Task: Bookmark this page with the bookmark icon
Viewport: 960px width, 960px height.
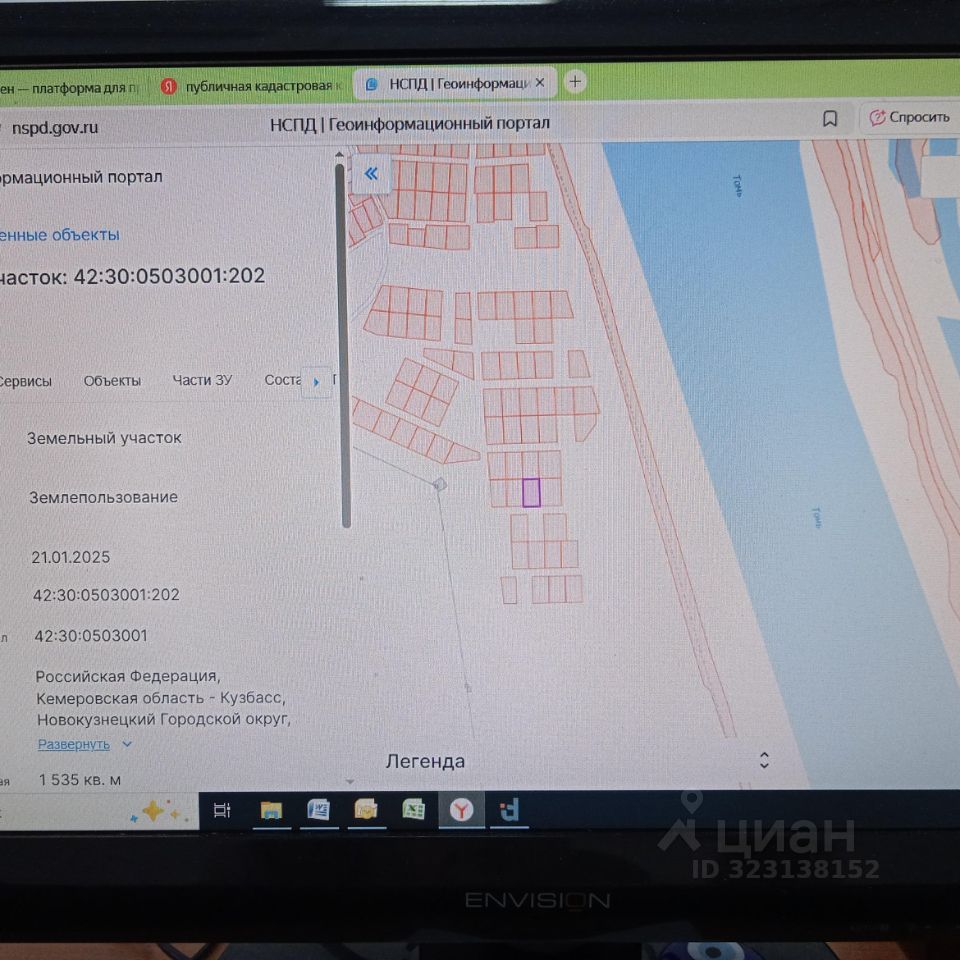Action: [830, 118]
